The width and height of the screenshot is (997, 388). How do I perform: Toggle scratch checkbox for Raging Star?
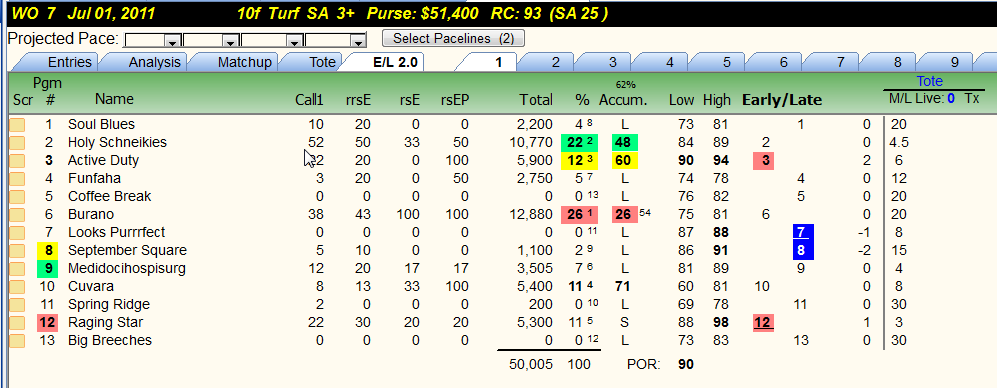point(17,322)
